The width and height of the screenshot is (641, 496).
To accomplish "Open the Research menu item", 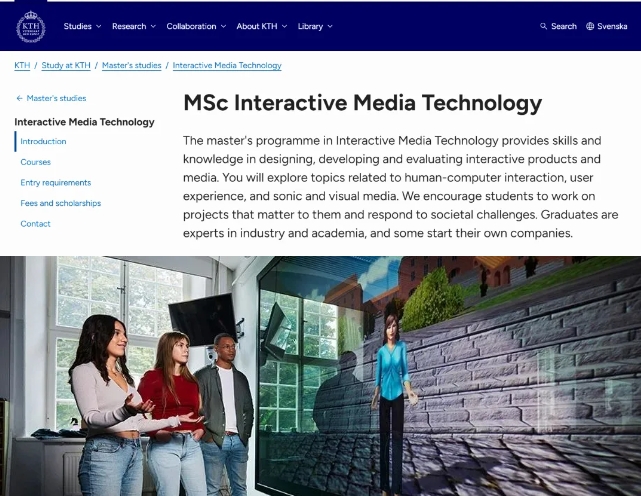I will coord(129,26).
